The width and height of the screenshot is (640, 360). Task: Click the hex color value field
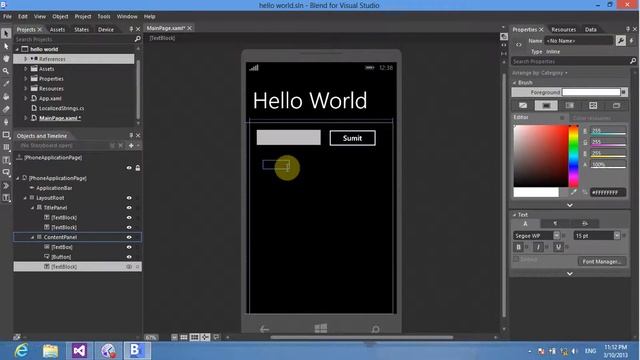pyautogui.click(x=608, y=193)
